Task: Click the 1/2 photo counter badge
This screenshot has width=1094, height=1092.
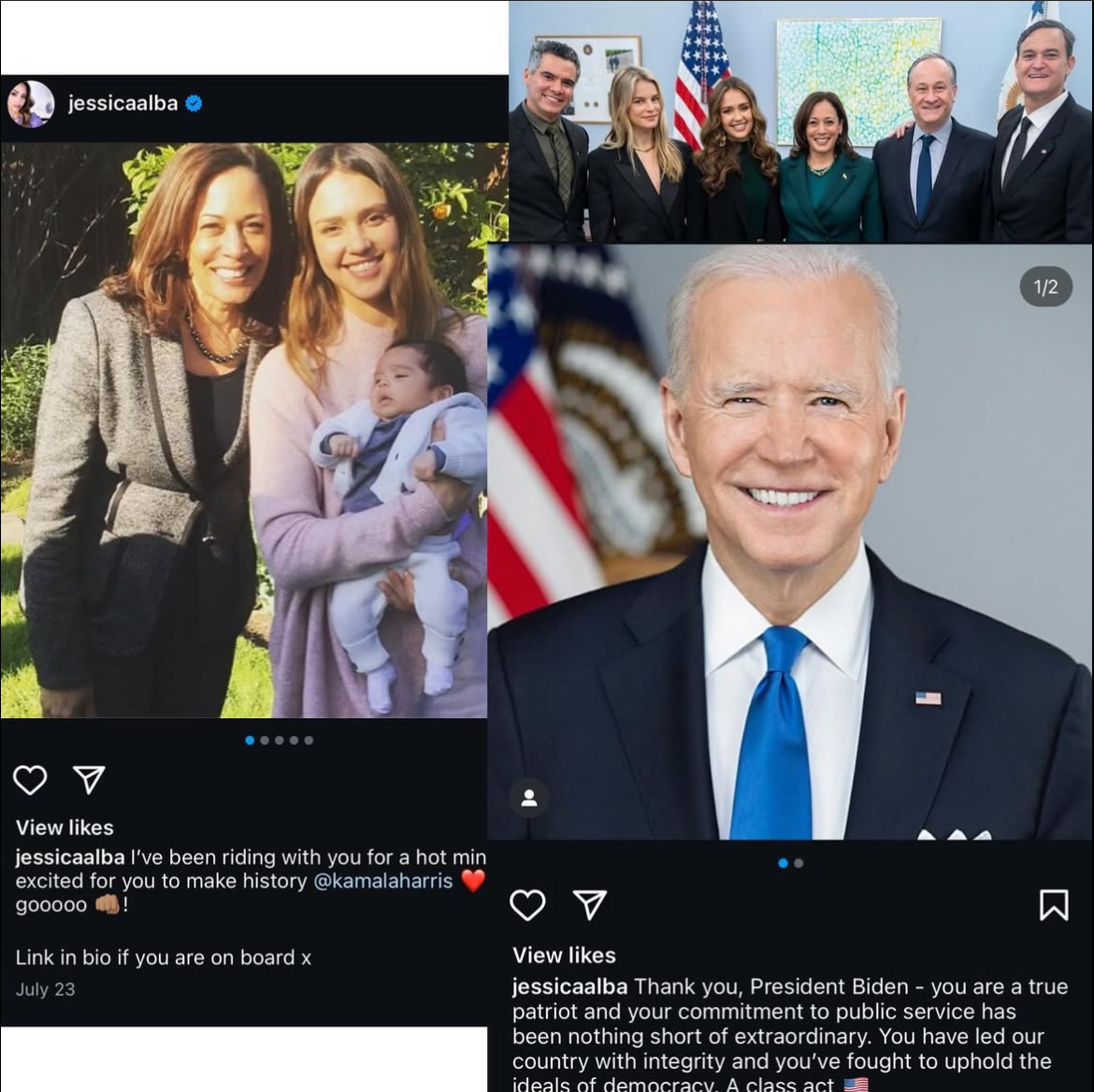Action: [1046, 287]
